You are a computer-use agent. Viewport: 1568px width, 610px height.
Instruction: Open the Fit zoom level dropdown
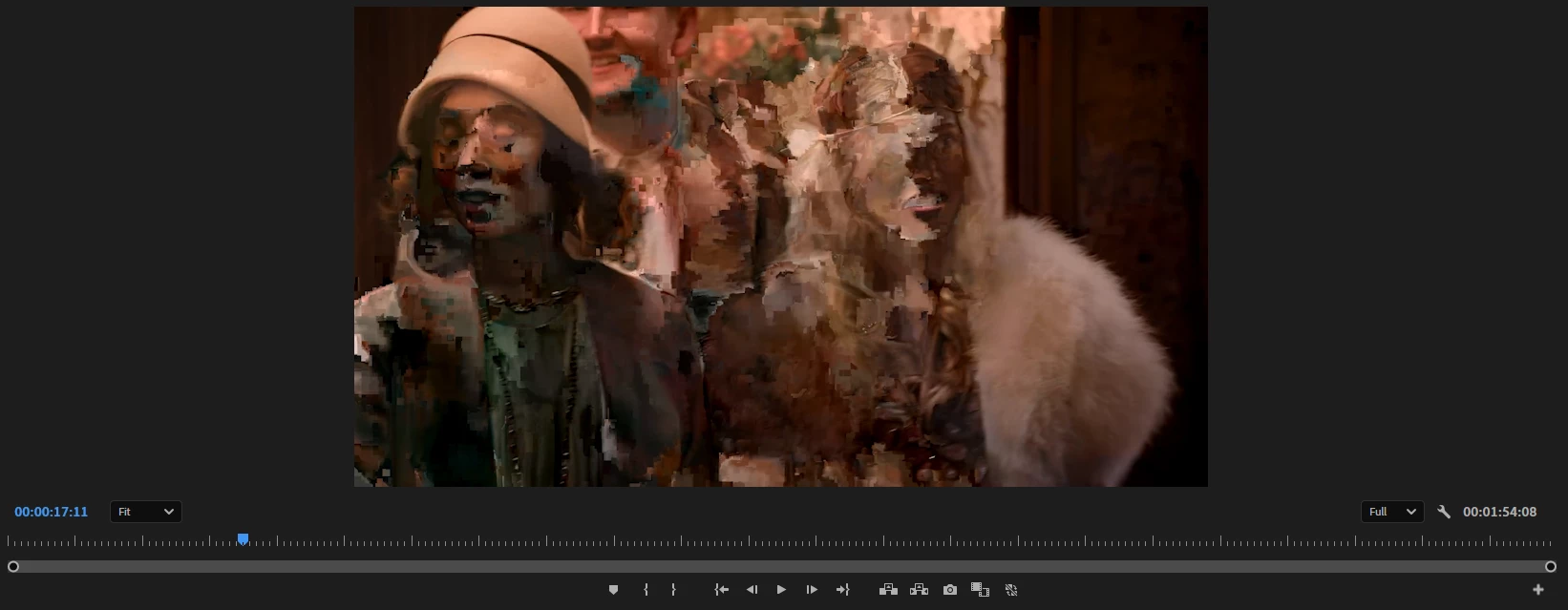146,512
